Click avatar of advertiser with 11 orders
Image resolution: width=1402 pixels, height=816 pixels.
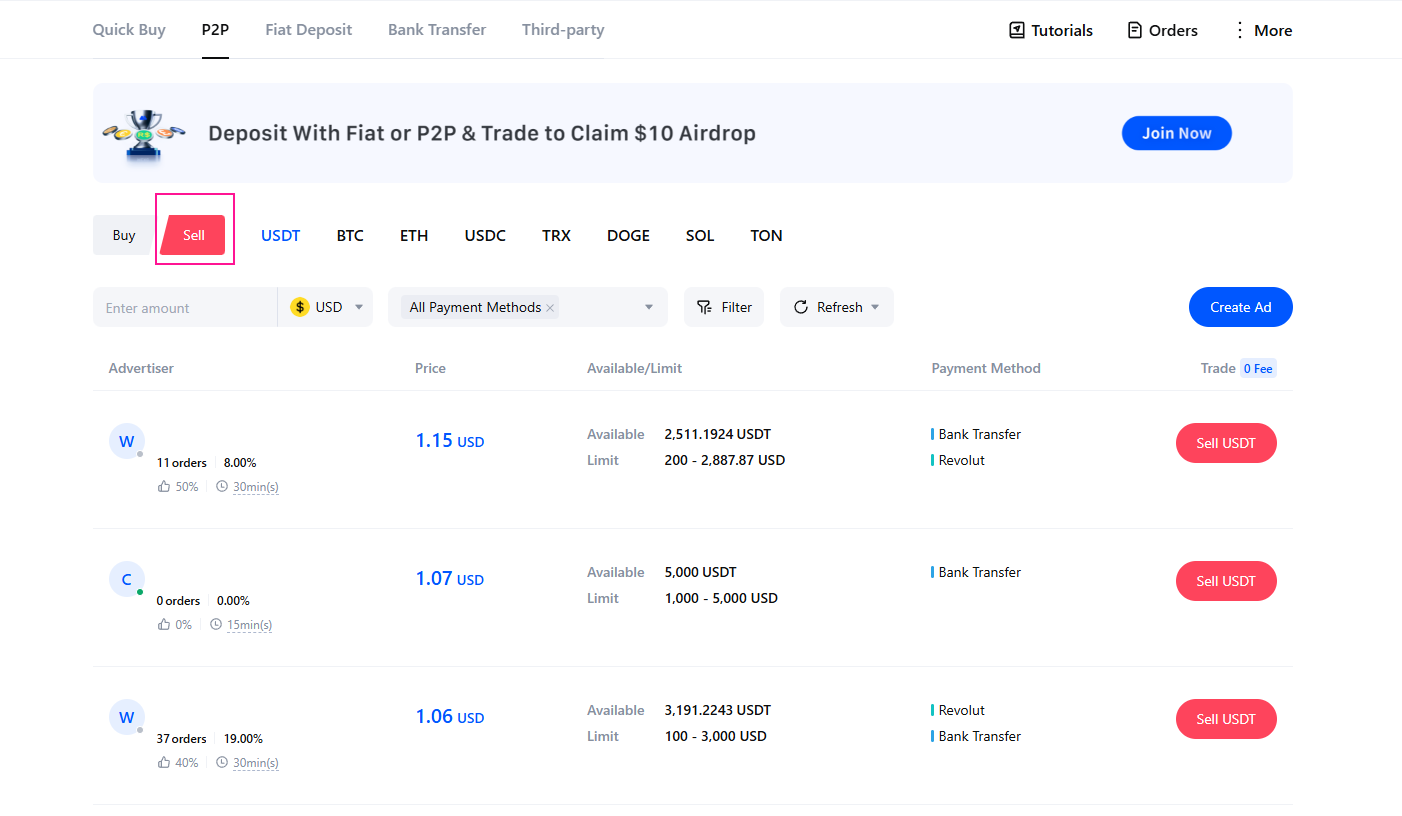click(126, 441)
